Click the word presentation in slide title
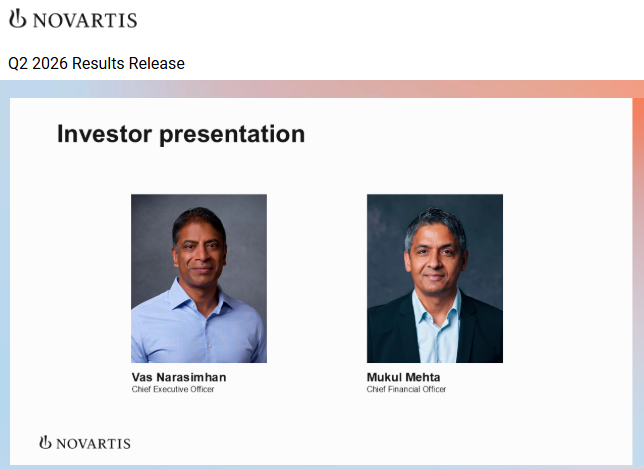644x469 pixels. click(x=232, y=135)
